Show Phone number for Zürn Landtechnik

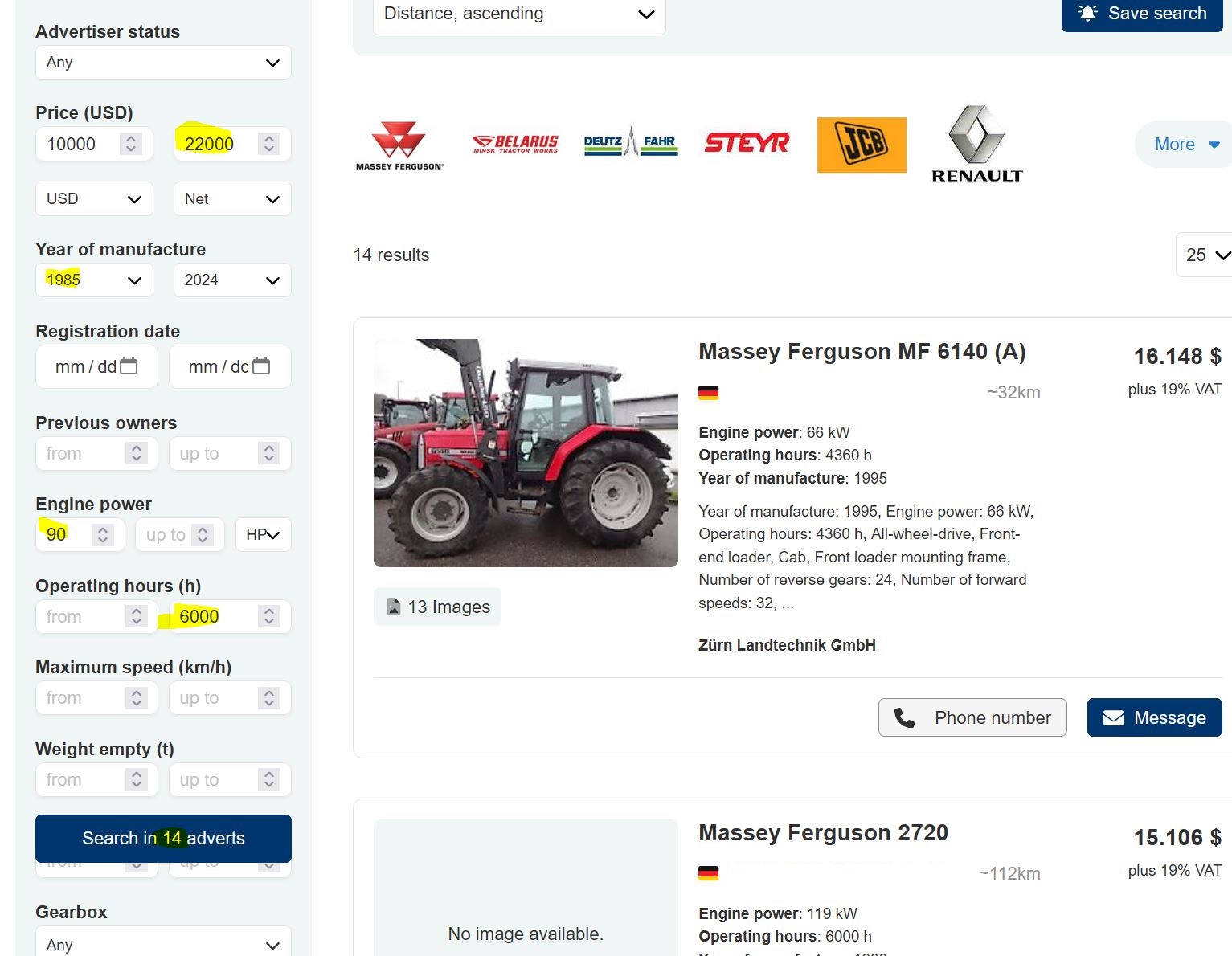972,717
